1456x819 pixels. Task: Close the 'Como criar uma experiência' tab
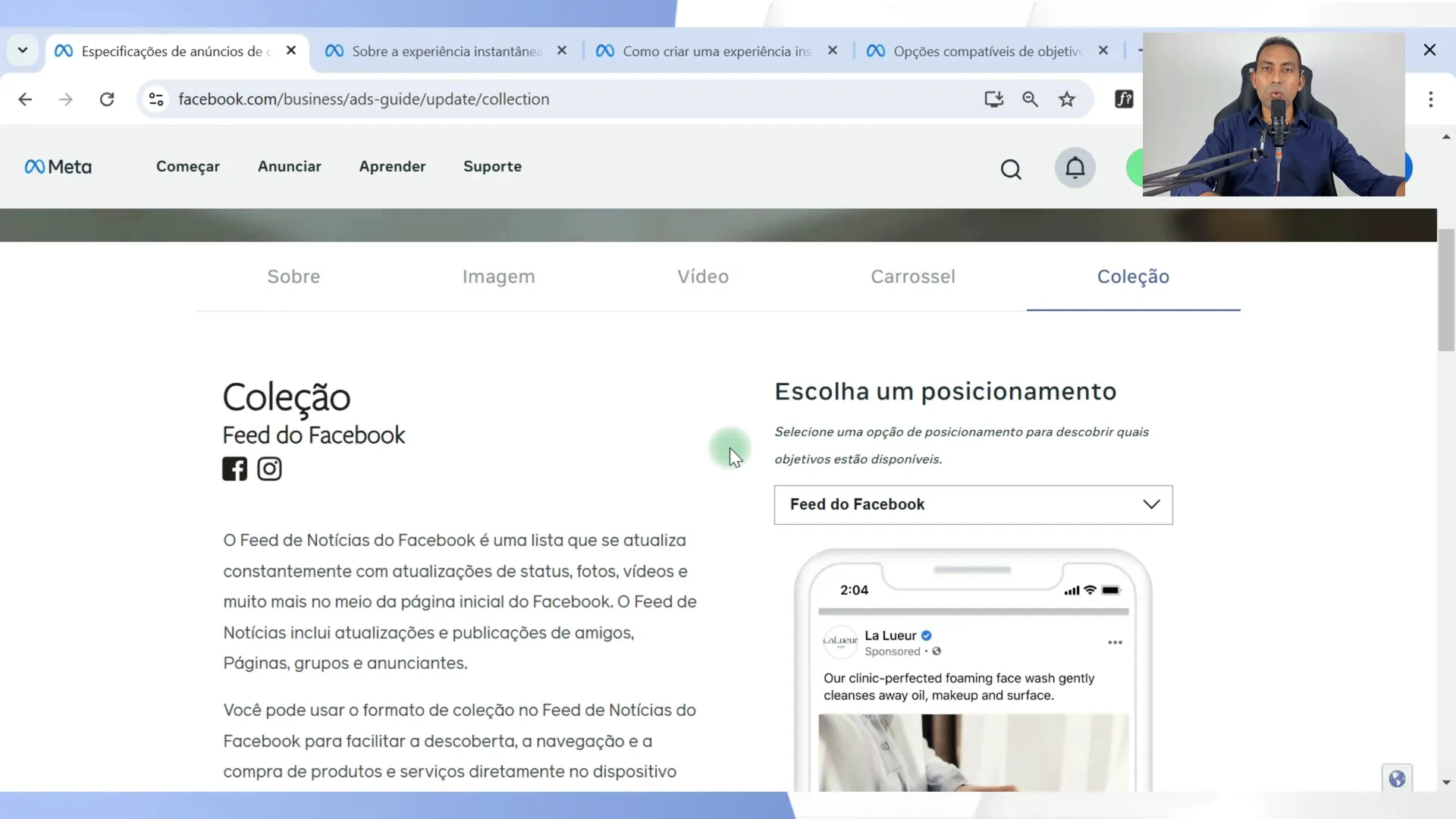pyautogui.click(x=833, y=51)
